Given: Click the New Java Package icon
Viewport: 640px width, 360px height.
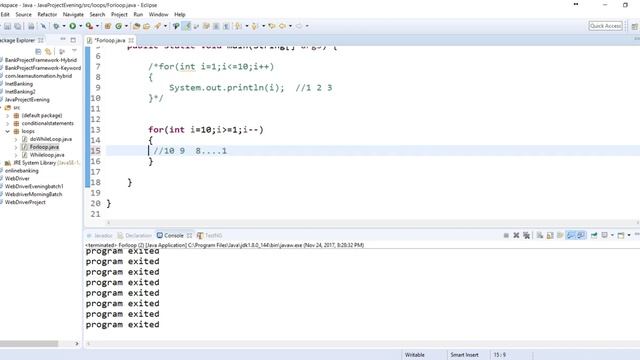Looking at the screenshot, I should 108,26.
